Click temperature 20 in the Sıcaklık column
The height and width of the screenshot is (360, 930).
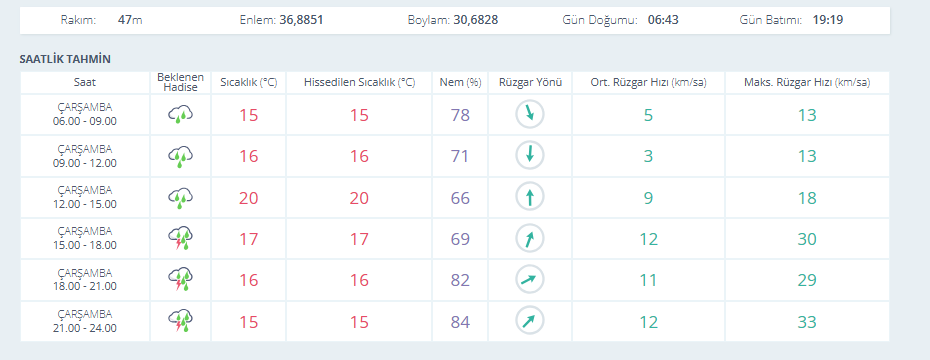[x=249, y=197]
